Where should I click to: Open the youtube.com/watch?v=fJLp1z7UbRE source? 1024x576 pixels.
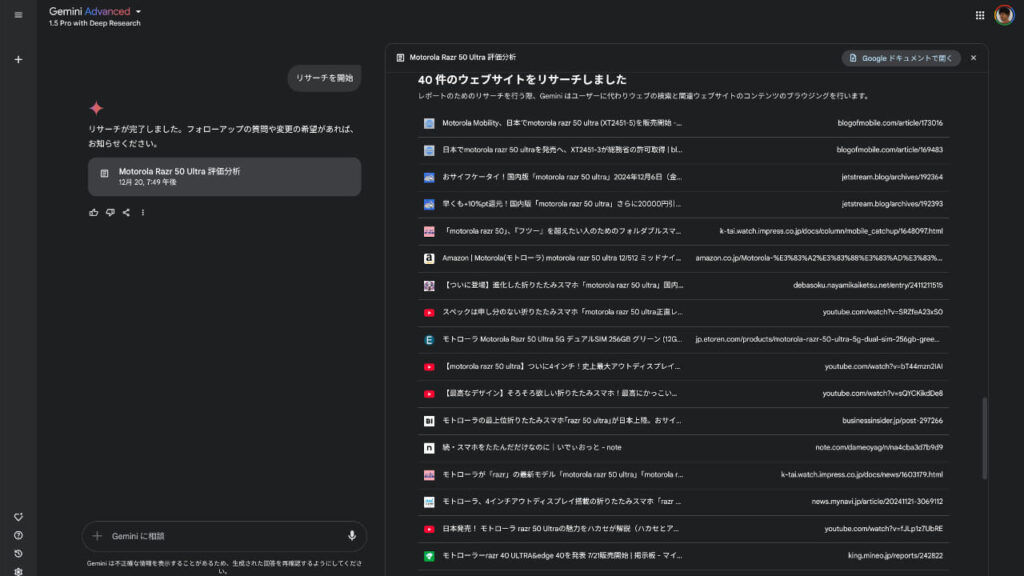point(683,529)
